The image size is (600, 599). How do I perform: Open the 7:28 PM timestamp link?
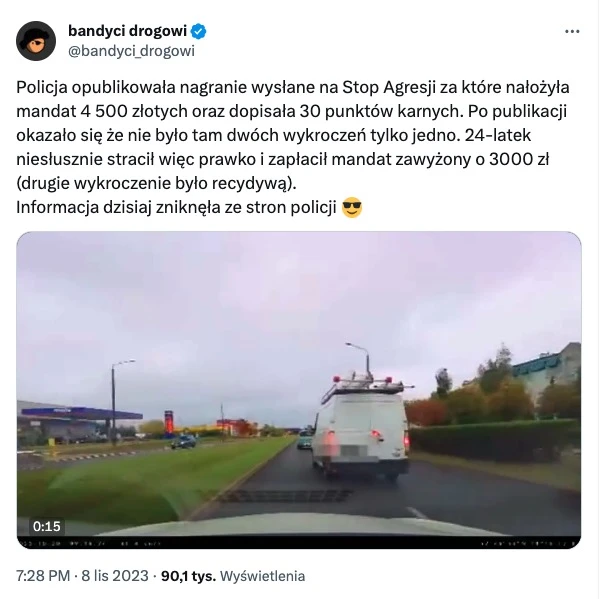coord(43,576)
